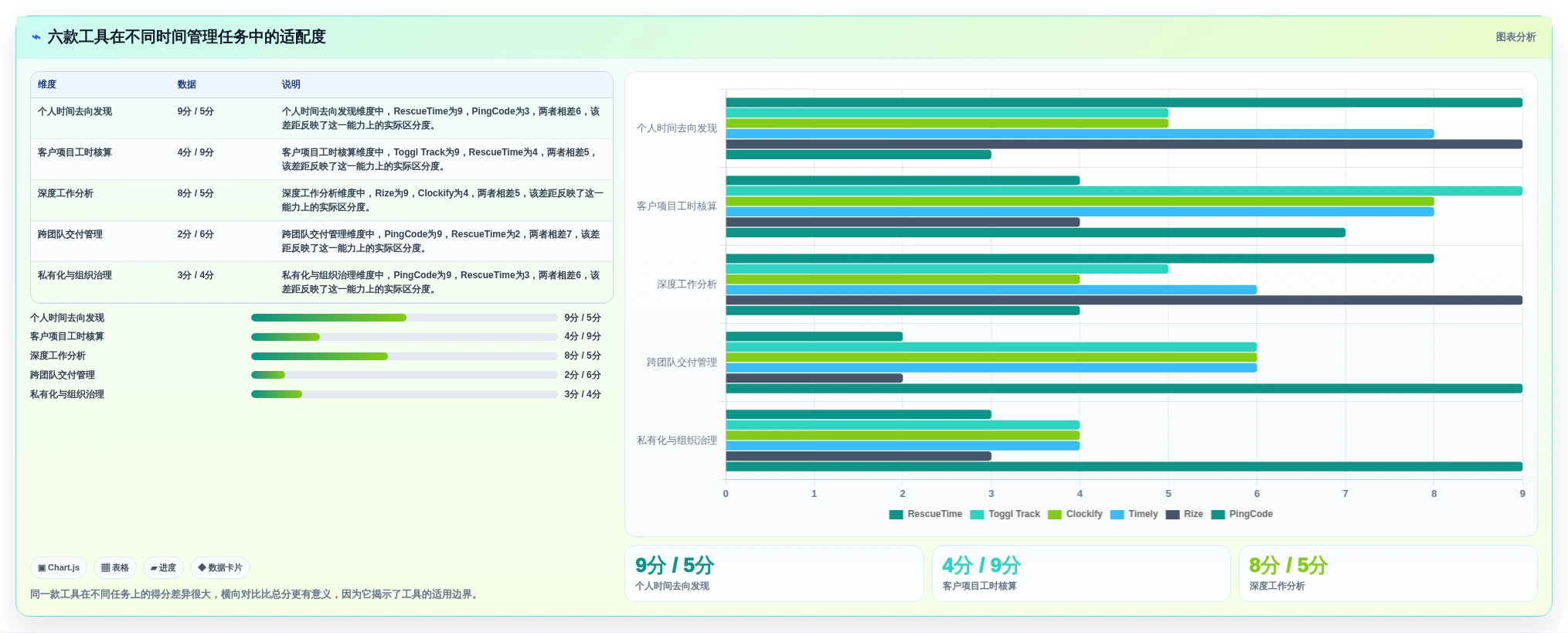This screenshot has height=633, width=1568.
Task: Click the title 六款工具在不同时间管理任务中的适配度
Action: click(187, 37)
